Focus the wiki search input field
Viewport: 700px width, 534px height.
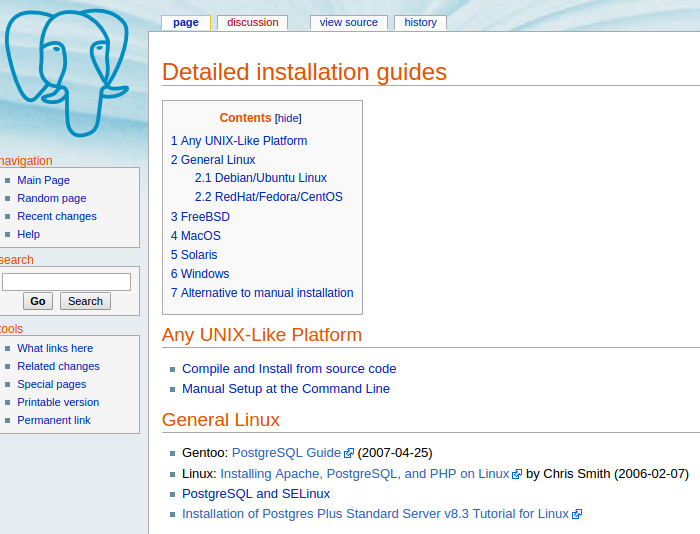pyautogui.click(x=67, y=282)
